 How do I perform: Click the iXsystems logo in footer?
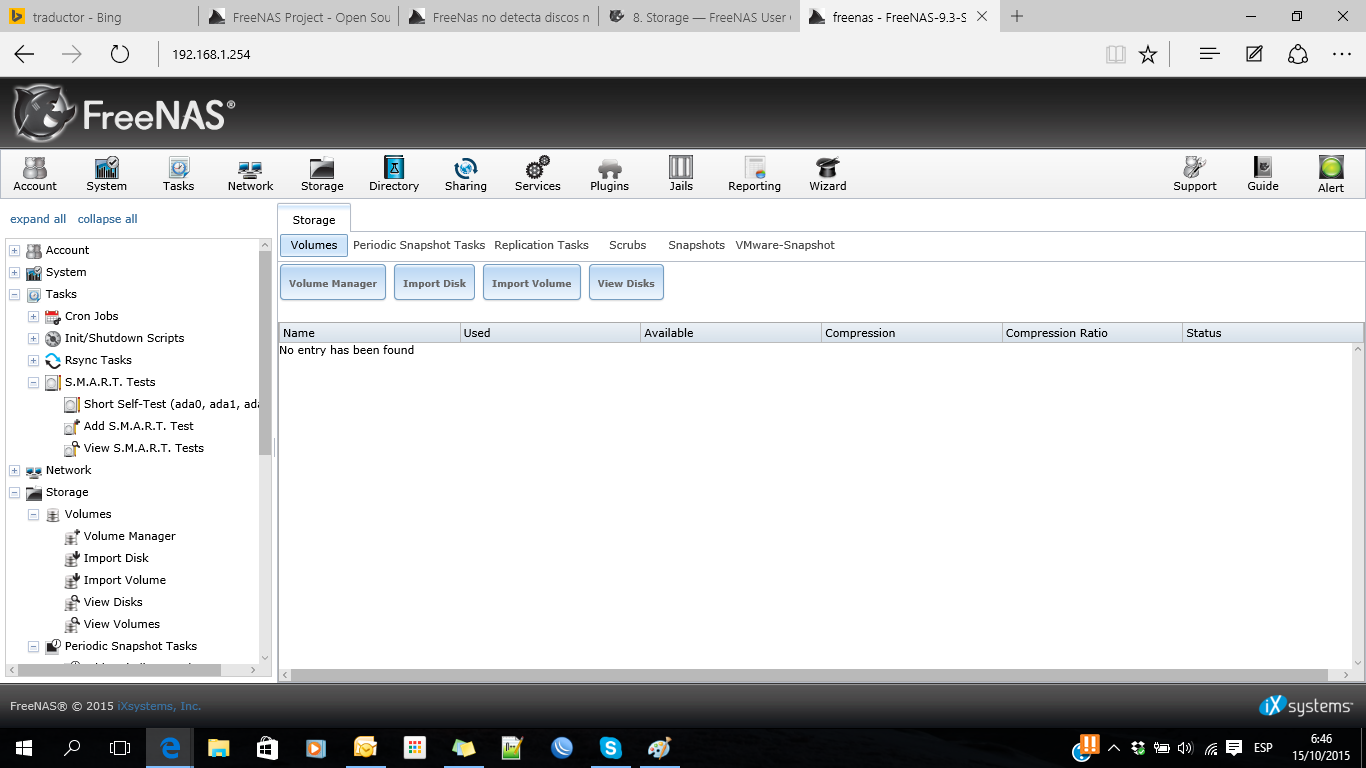pos(1306,706)
